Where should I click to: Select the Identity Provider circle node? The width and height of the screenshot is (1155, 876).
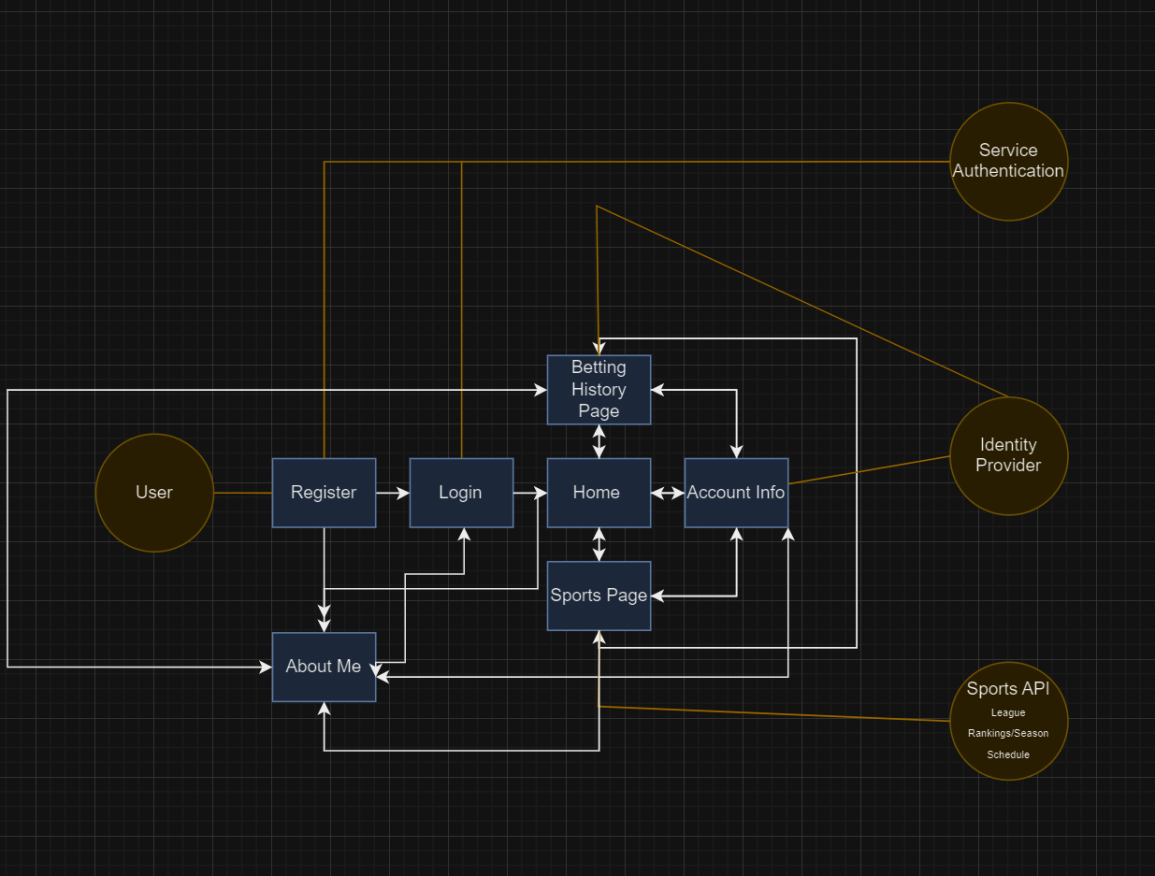click(x=1008, y=455)
